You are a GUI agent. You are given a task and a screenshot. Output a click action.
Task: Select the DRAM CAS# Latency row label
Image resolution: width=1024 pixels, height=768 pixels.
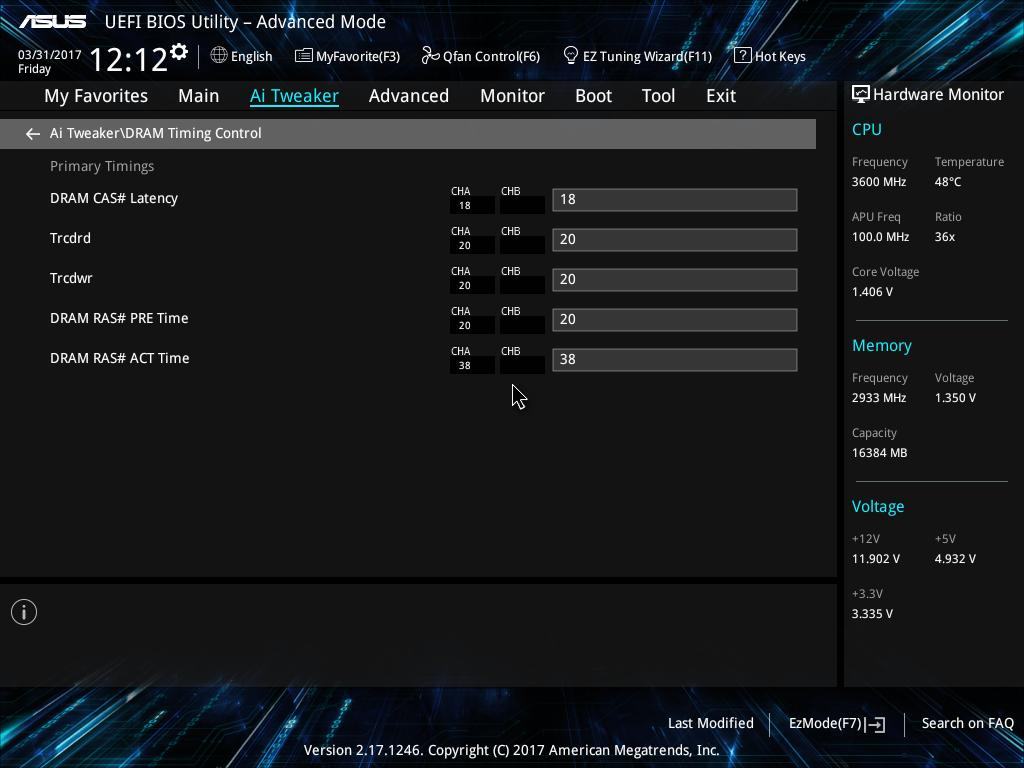coord(114,199)
